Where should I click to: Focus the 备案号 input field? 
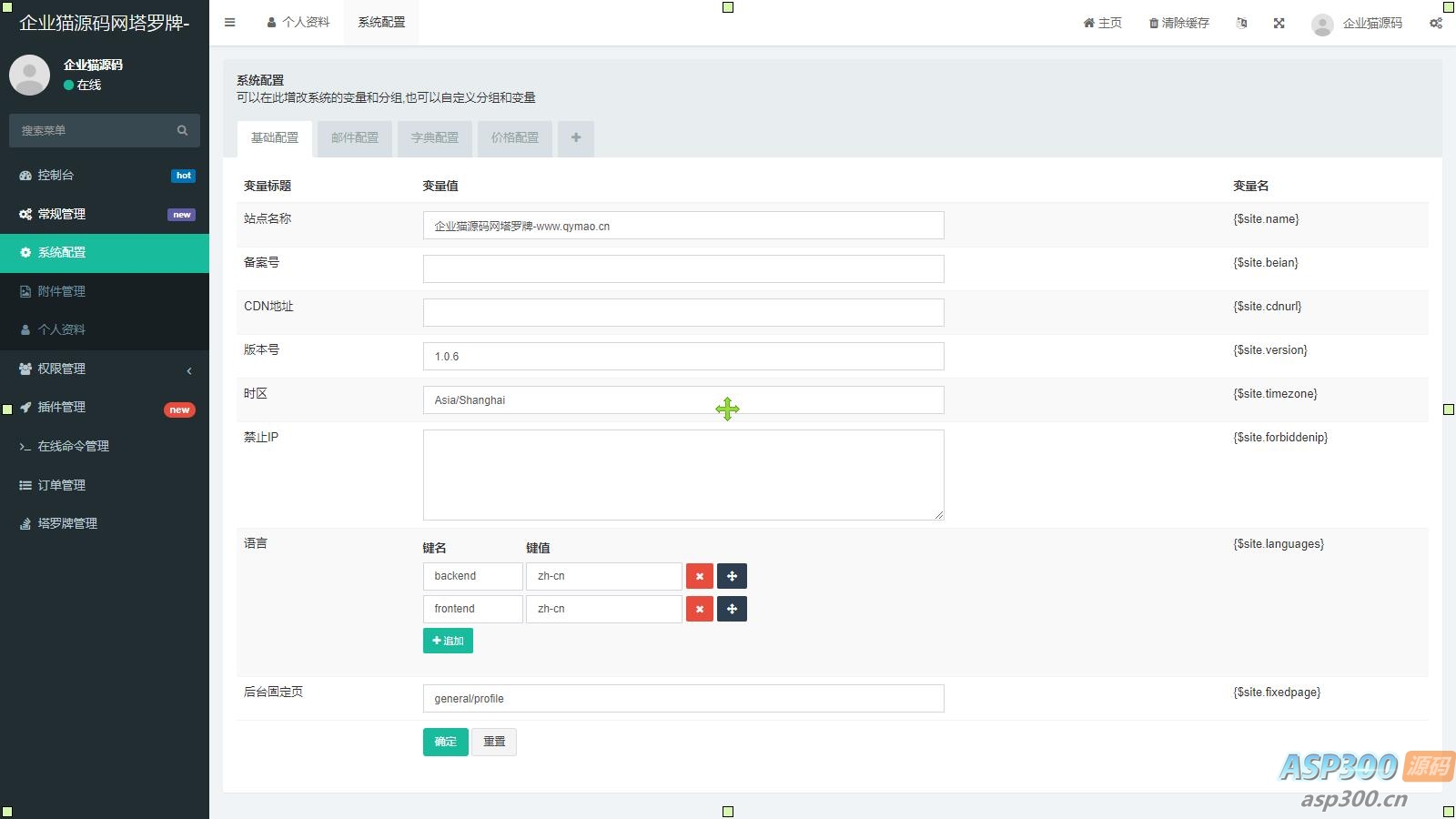(682, 268)
